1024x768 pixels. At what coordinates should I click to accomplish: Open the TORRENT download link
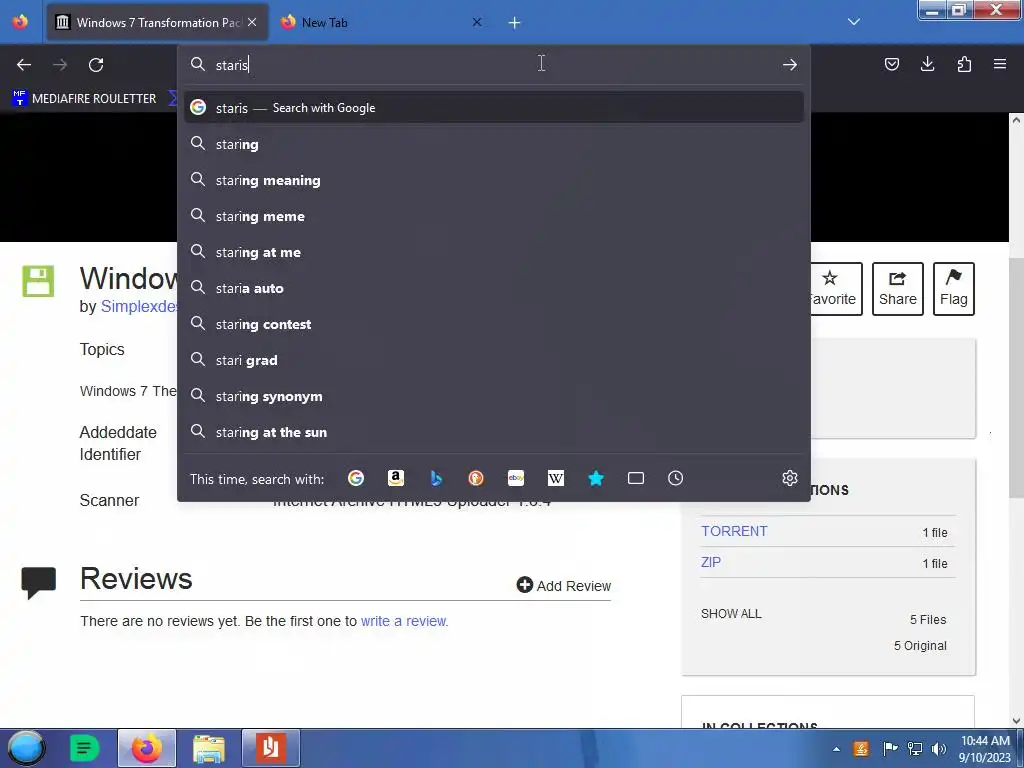734,531
